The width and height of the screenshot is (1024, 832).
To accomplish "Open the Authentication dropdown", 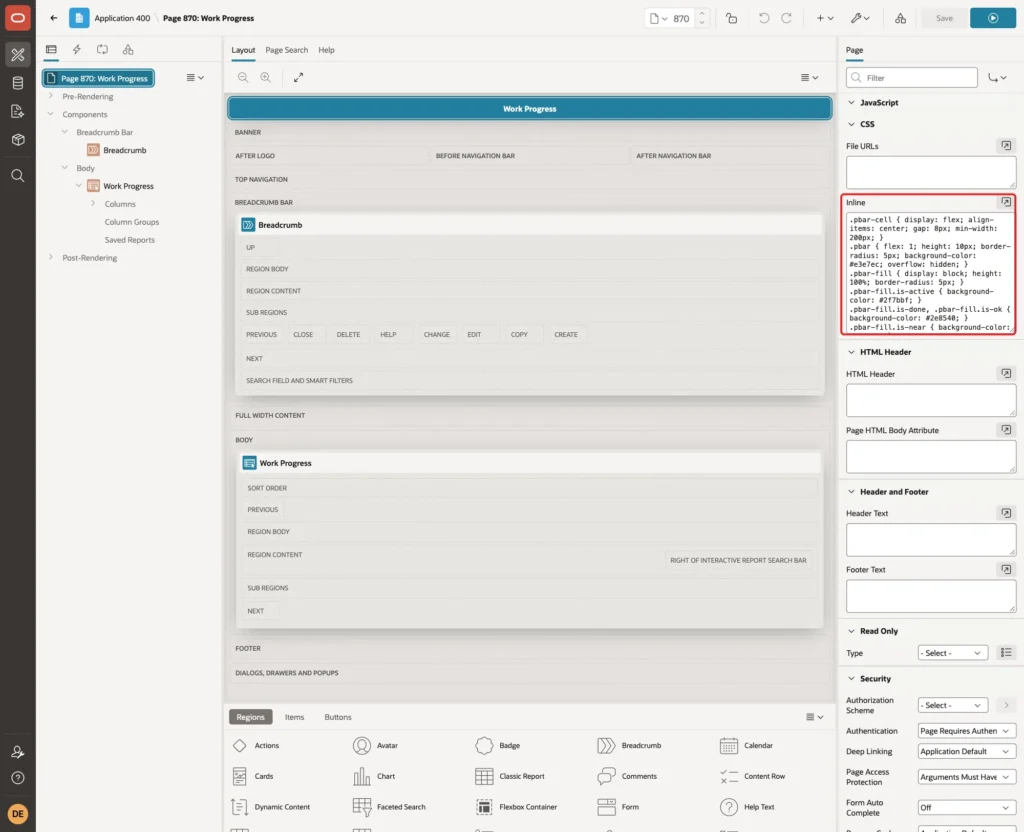I will [x=966, y=731].
